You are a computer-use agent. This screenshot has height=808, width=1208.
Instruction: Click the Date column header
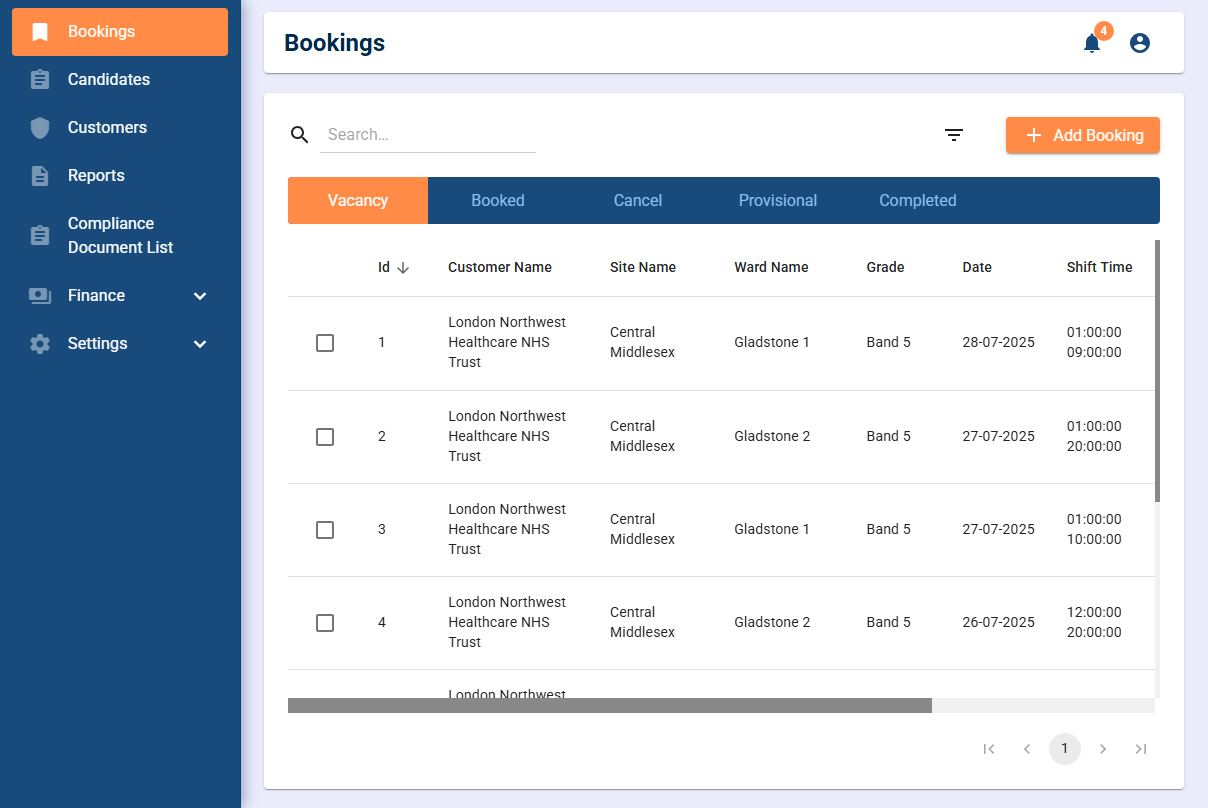(977, 267)
